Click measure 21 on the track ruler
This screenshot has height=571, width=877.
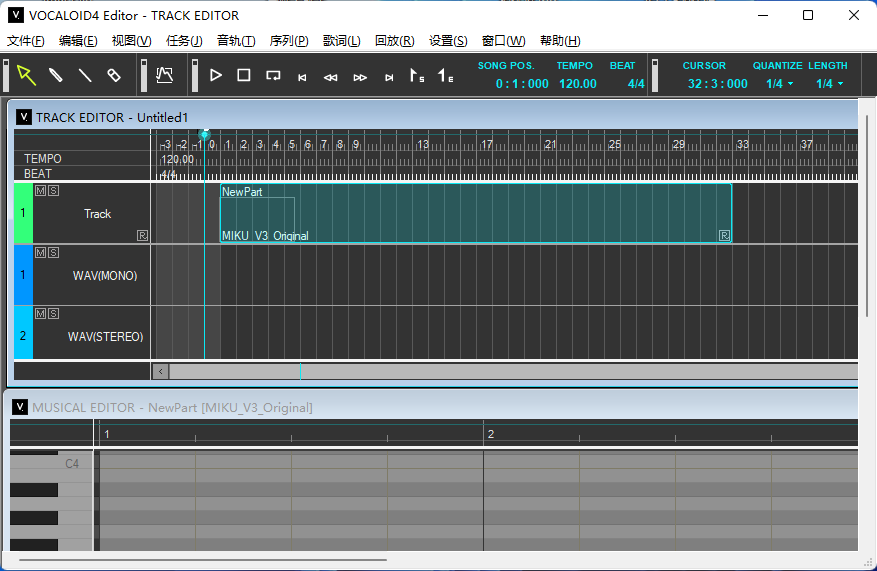(550, 144)
